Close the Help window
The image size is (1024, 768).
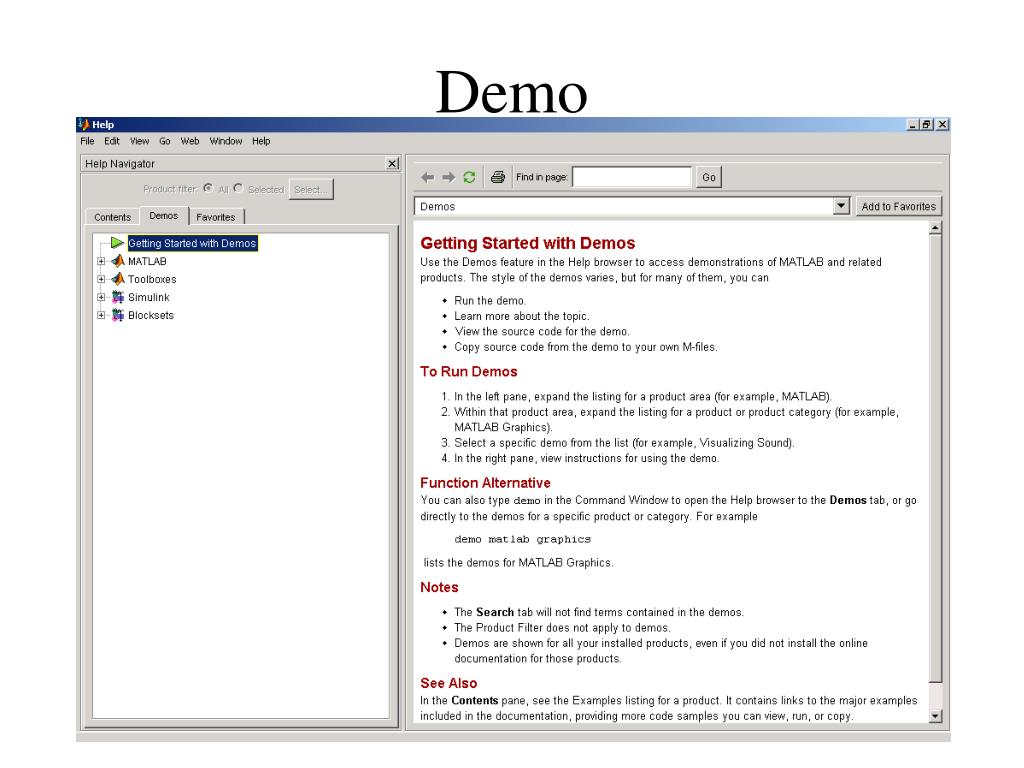[942, 124]
